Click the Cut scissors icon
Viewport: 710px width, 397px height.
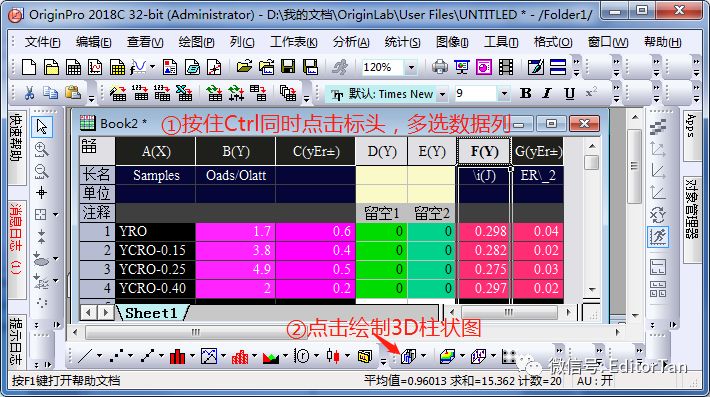click(x=29, y=93)
